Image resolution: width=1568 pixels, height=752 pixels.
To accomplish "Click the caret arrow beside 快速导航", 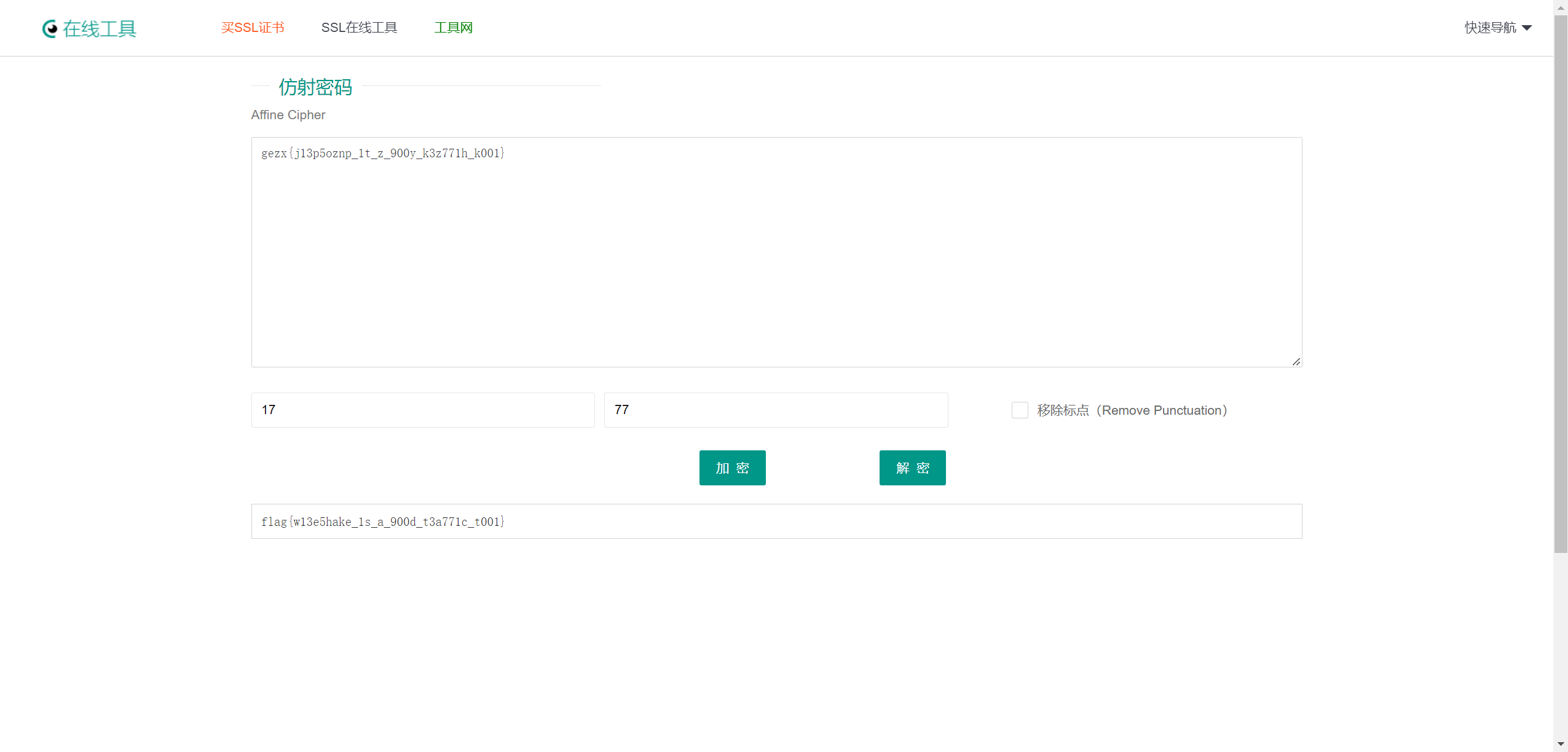I will [x=1527, y=28].
